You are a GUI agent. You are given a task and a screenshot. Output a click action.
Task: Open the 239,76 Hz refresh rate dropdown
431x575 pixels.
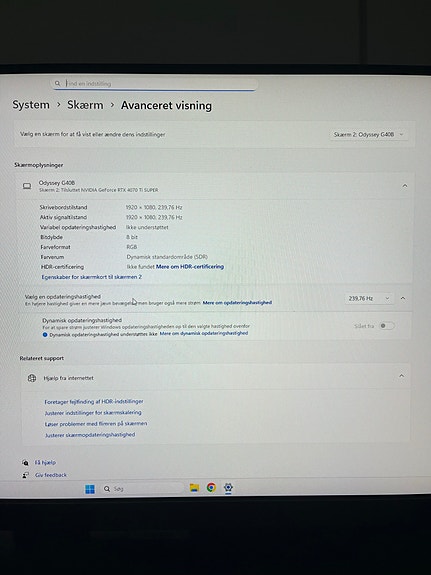[369, 299]
